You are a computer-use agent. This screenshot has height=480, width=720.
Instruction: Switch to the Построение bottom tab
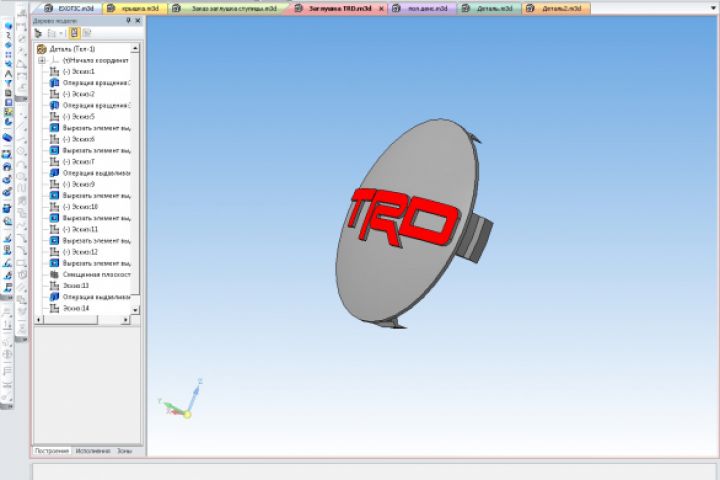52,451
